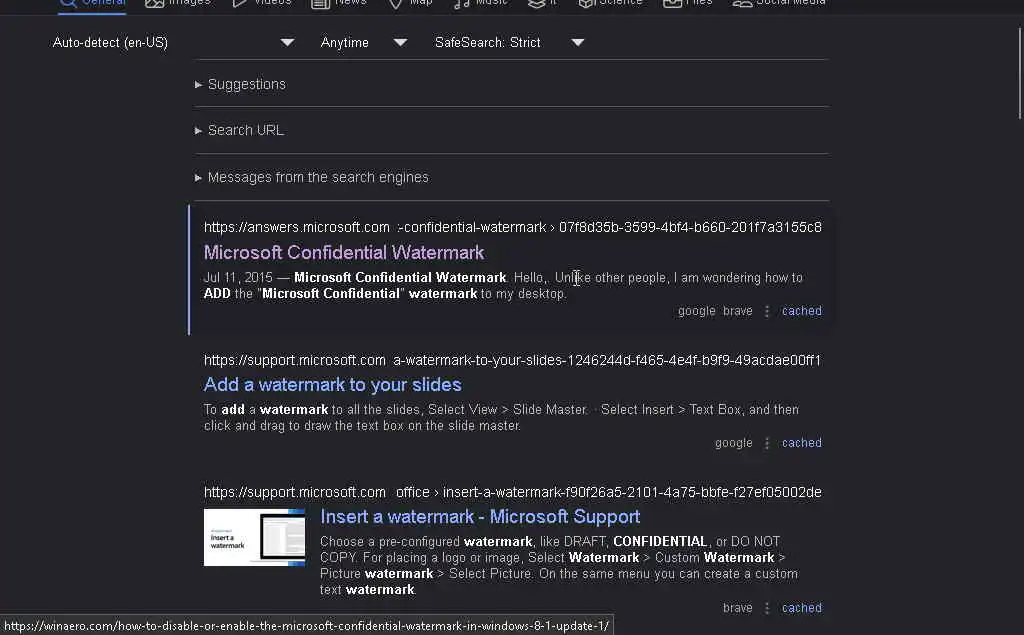Expand the Suggestions section
Image resolution: width=1024 pixels, height=635 pixels.
(x=240, y=84)
